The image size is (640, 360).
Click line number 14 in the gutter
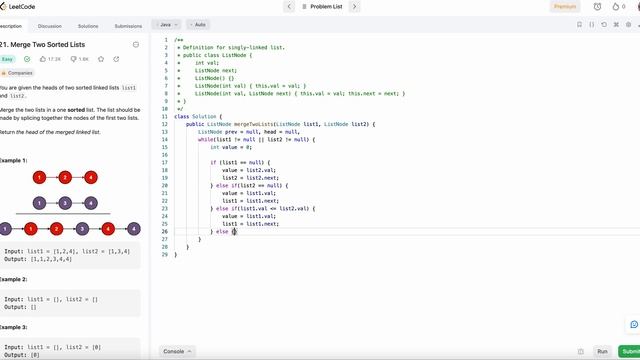pyautogui.click(x=165, y=140)
